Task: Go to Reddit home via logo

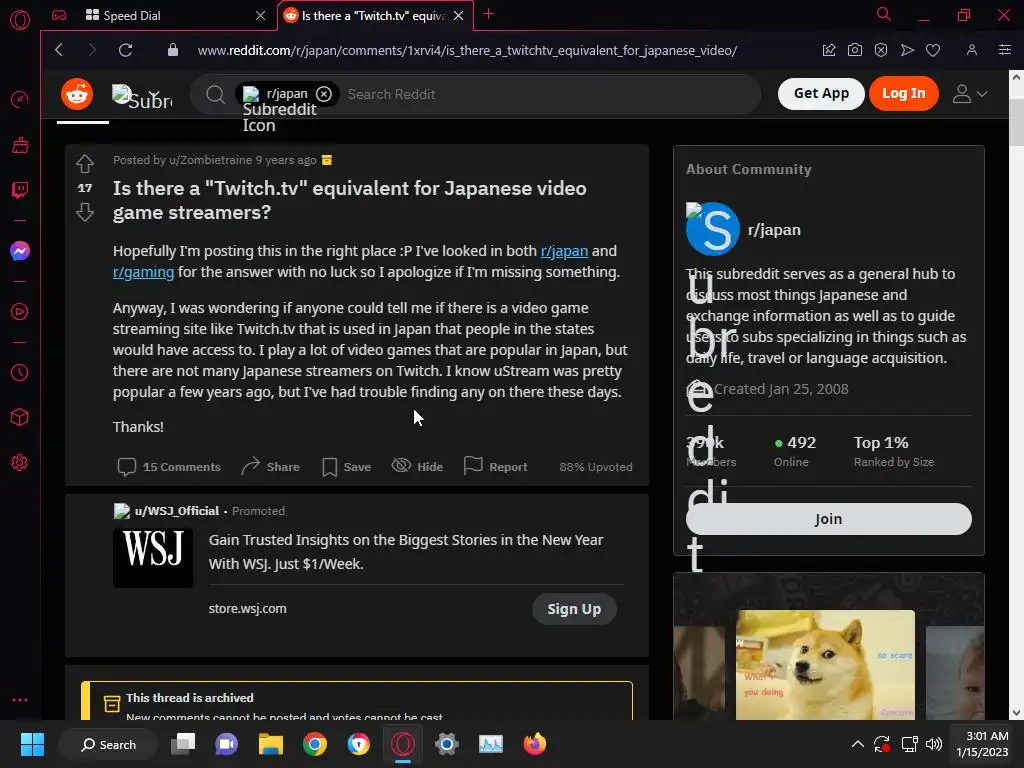Action: tap(77, 94)
